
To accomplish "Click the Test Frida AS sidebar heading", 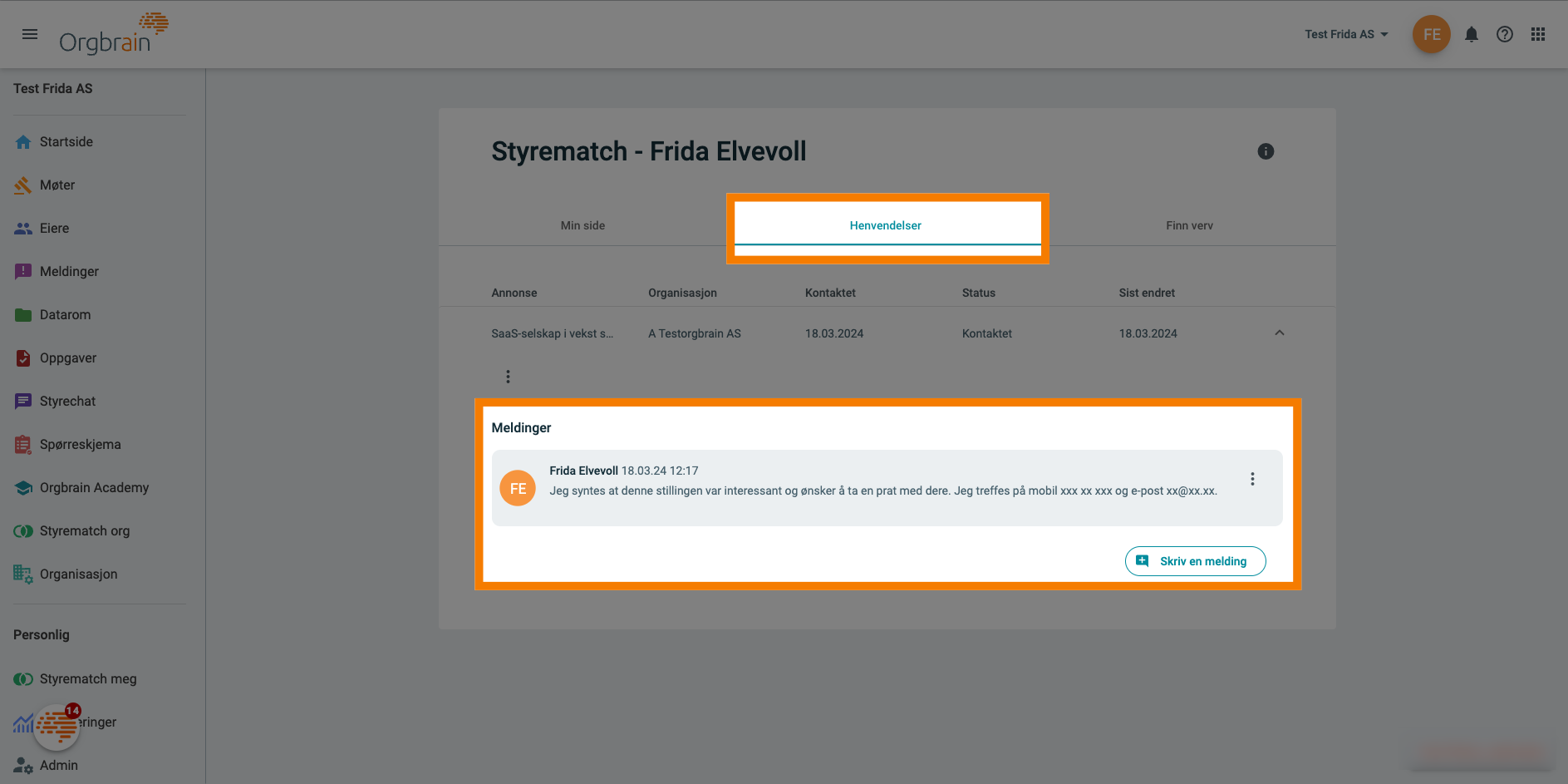I will [x=53, y=88].
